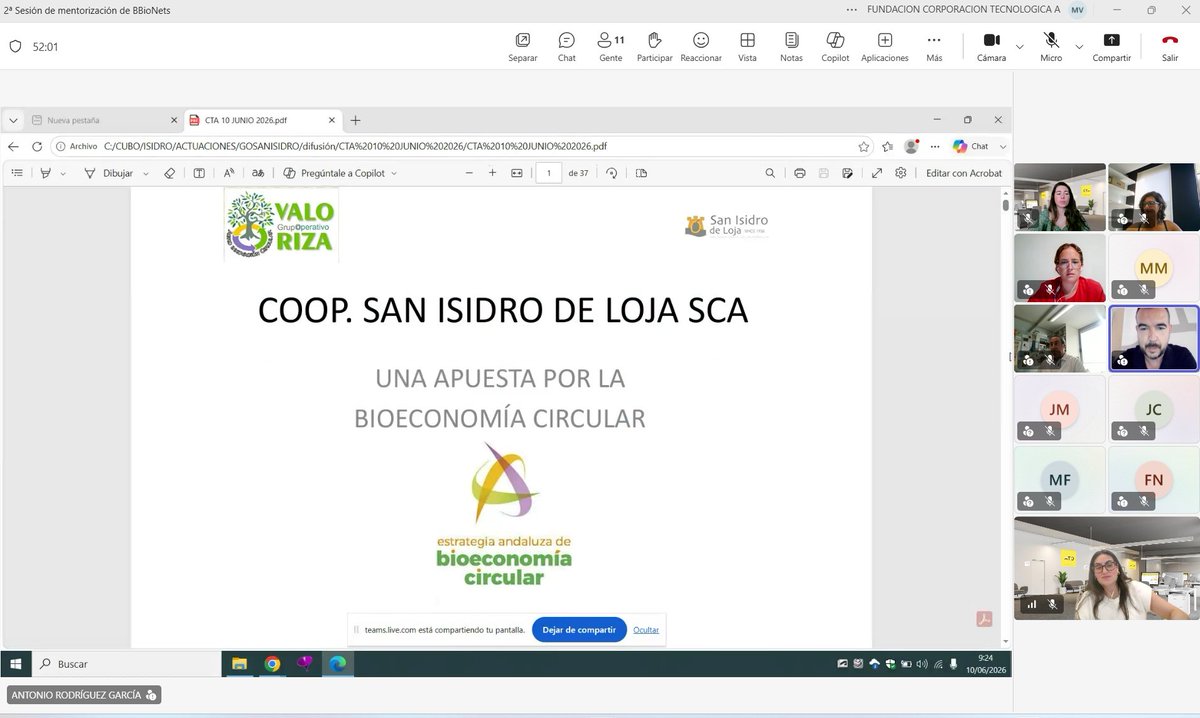
Task: Close the Nueva pestaña tab
Action: [x=174, y=120]
